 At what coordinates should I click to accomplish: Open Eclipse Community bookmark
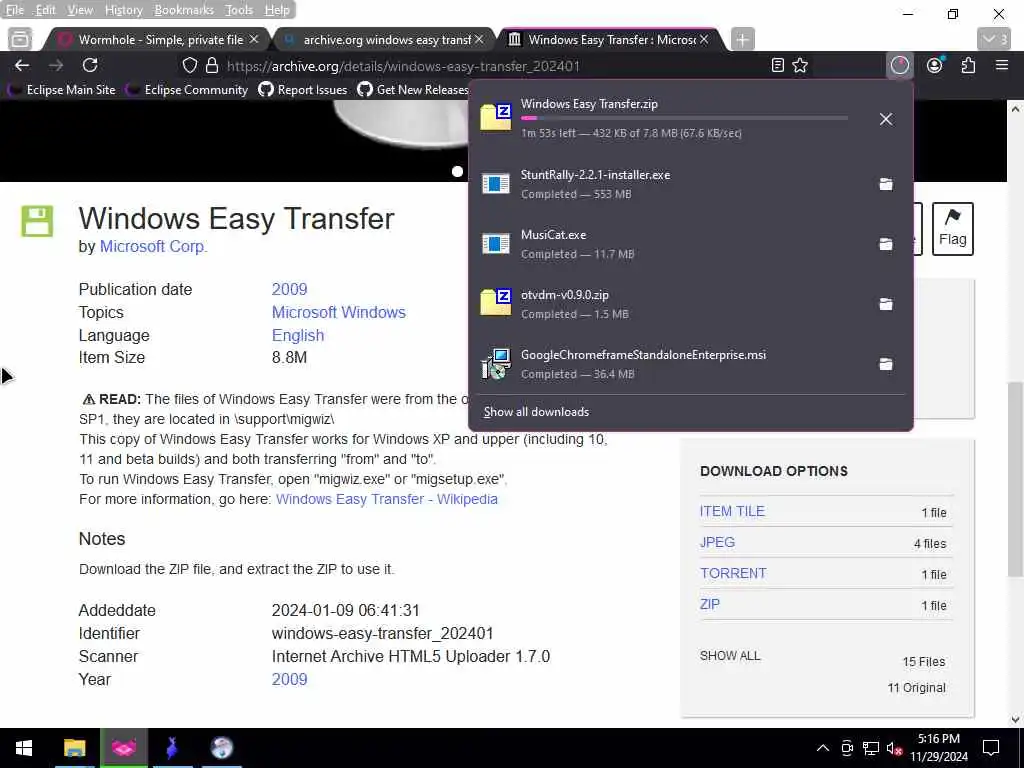point(187,89)
